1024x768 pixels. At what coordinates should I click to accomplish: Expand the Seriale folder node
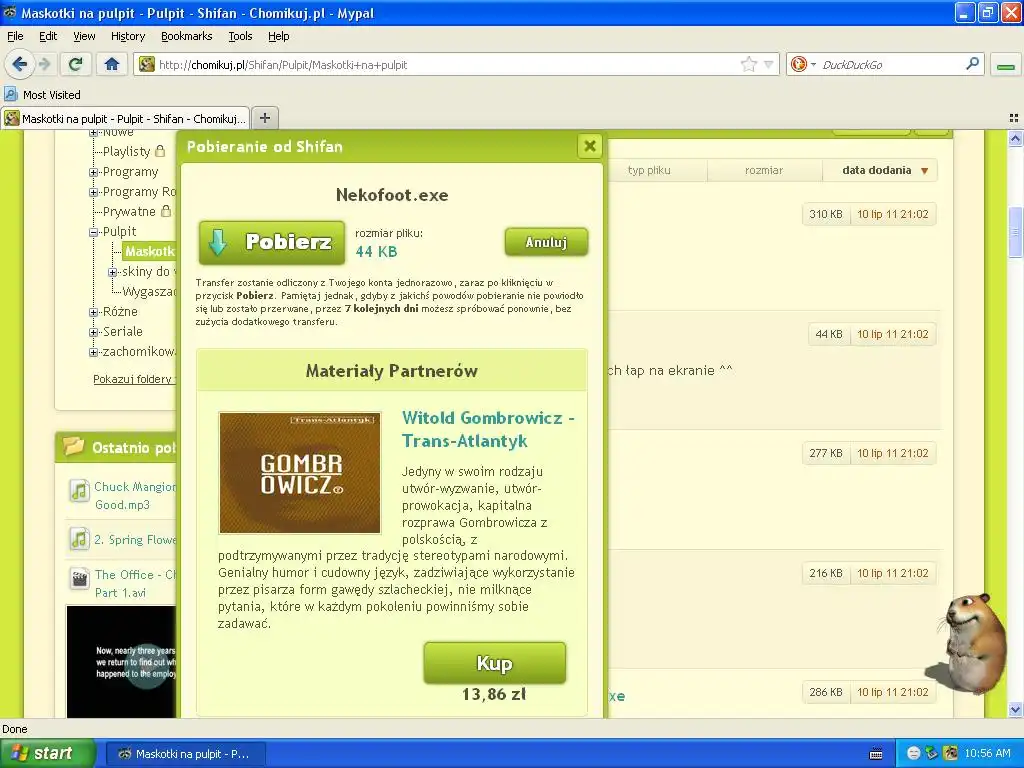(93, 332)
